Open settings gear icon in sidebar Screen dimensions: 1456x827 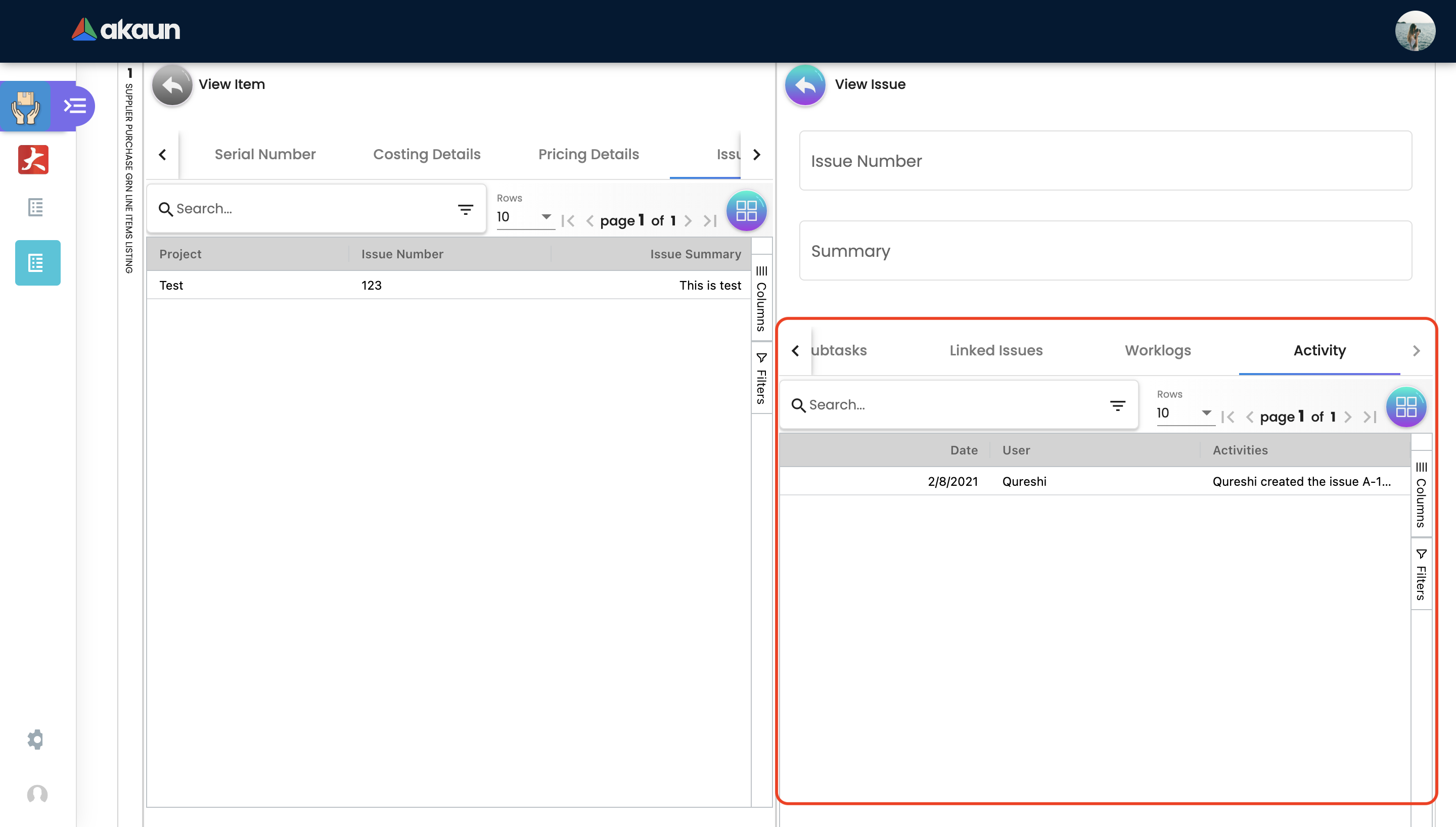pyautogui.click(x=36, y=739)
